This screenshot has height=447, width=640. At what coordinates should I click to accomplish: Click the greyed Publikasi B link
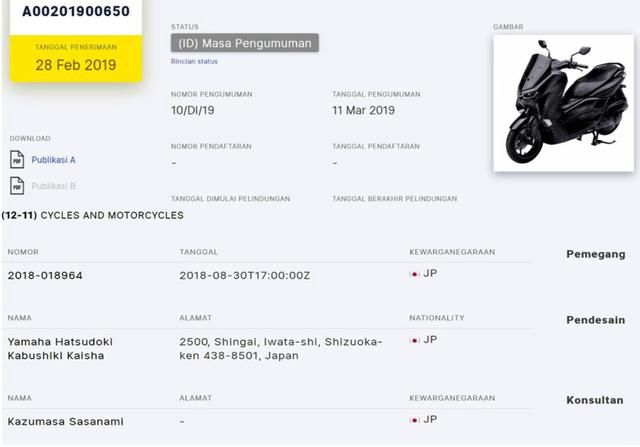pyautogui.click(x=53, y=186)
